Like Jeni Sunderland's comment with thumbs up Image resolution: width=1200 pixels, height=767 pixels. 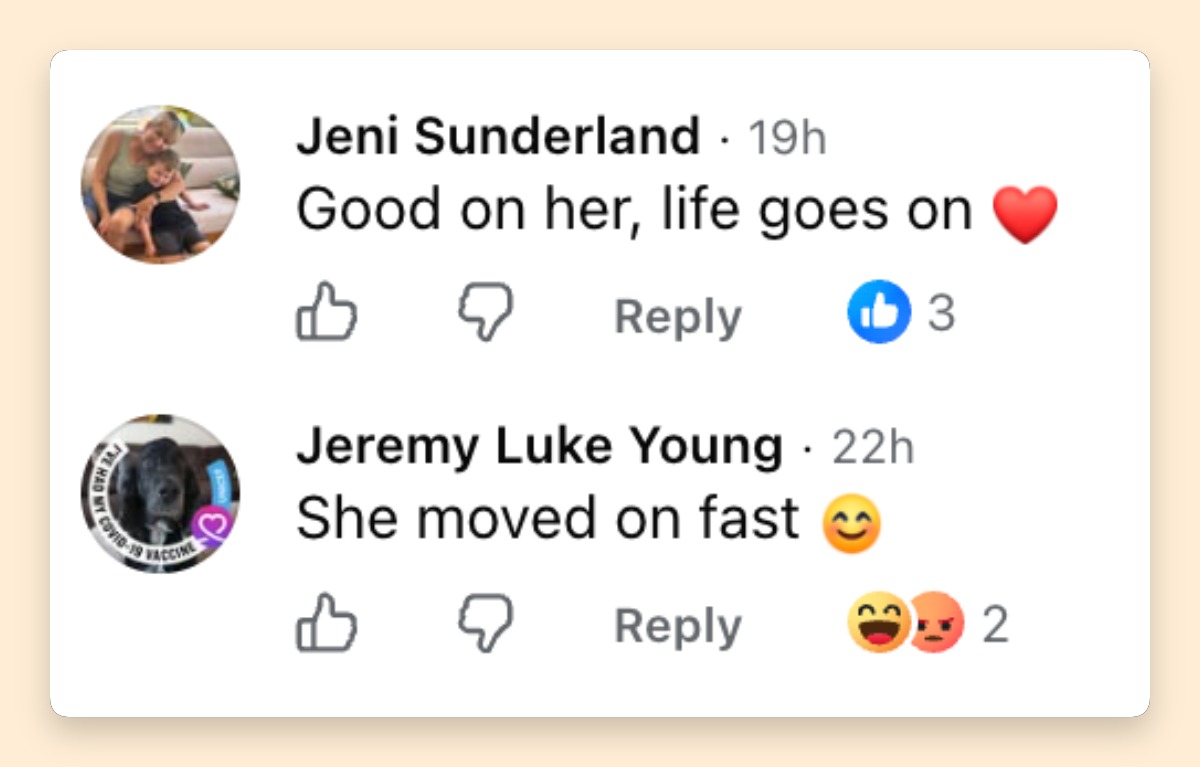pos(326,312)
